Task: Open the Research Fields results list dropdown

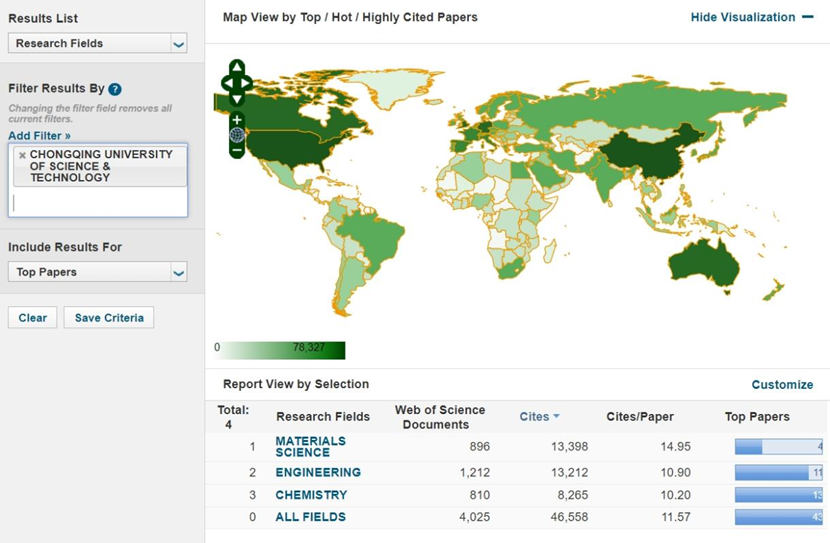Action: pyautogui.click(x=97, y=44)
